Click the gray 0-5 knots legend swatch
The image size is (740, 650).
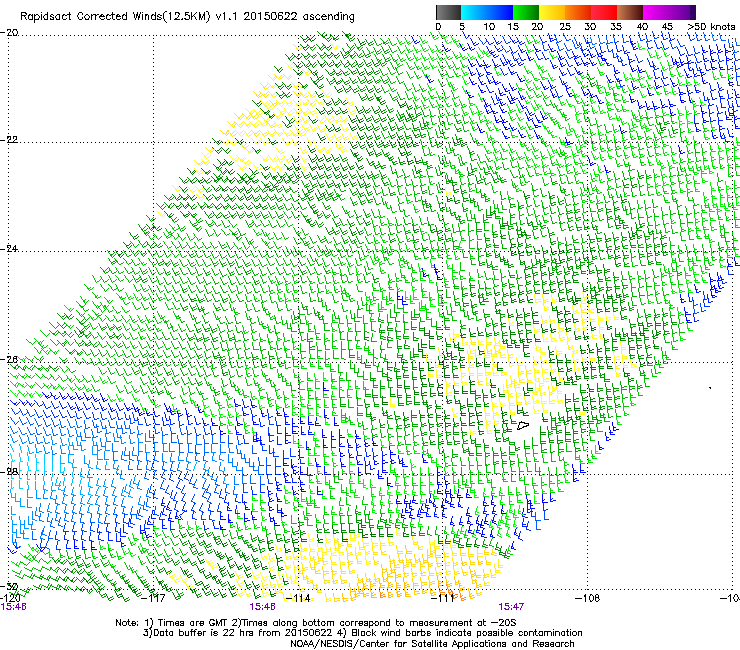(448, 12)
